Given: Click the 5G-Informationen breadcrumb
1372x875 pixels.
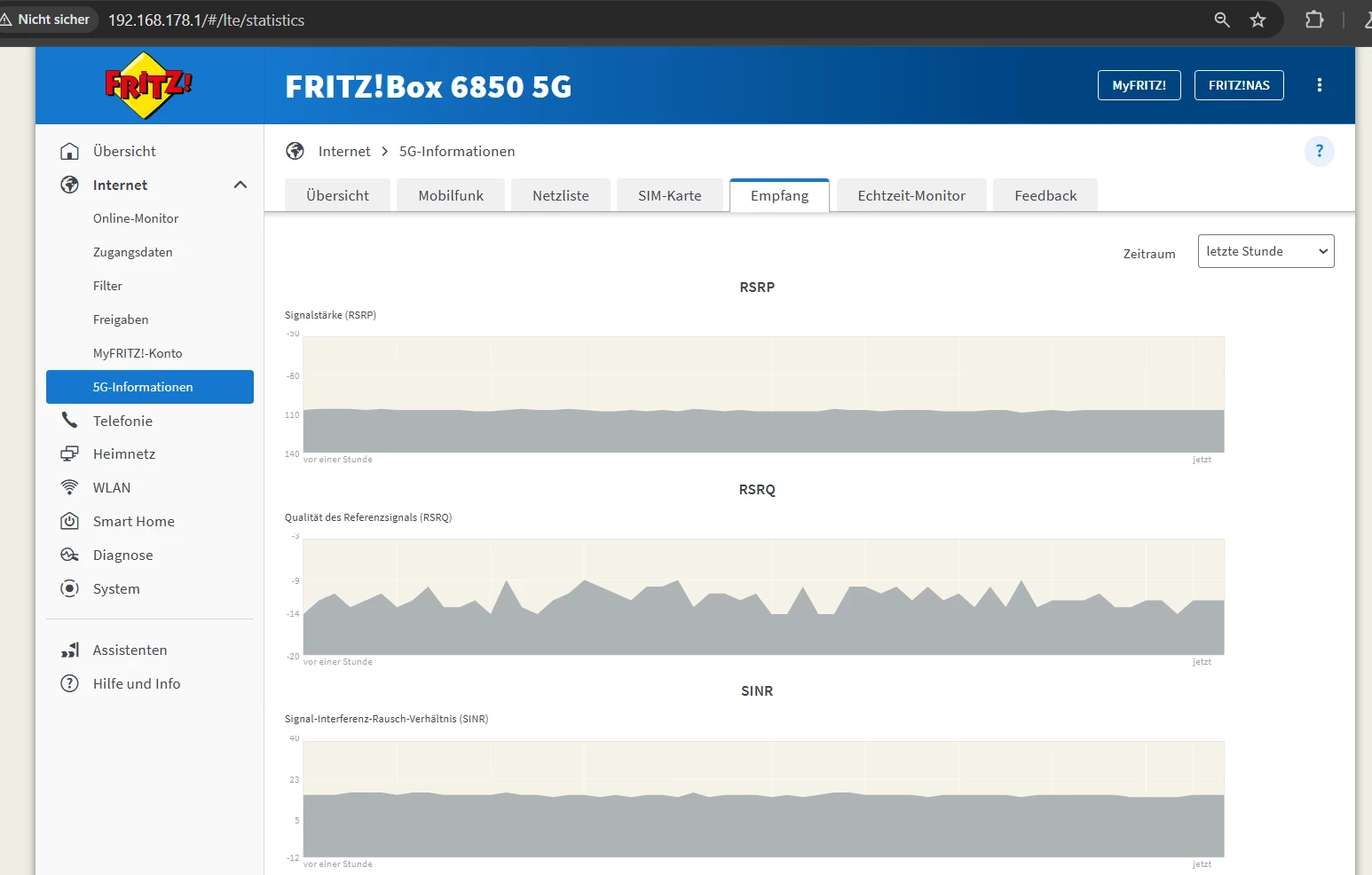Looking at the screenshot, I should pyautogui.click(x=457, y=151).
